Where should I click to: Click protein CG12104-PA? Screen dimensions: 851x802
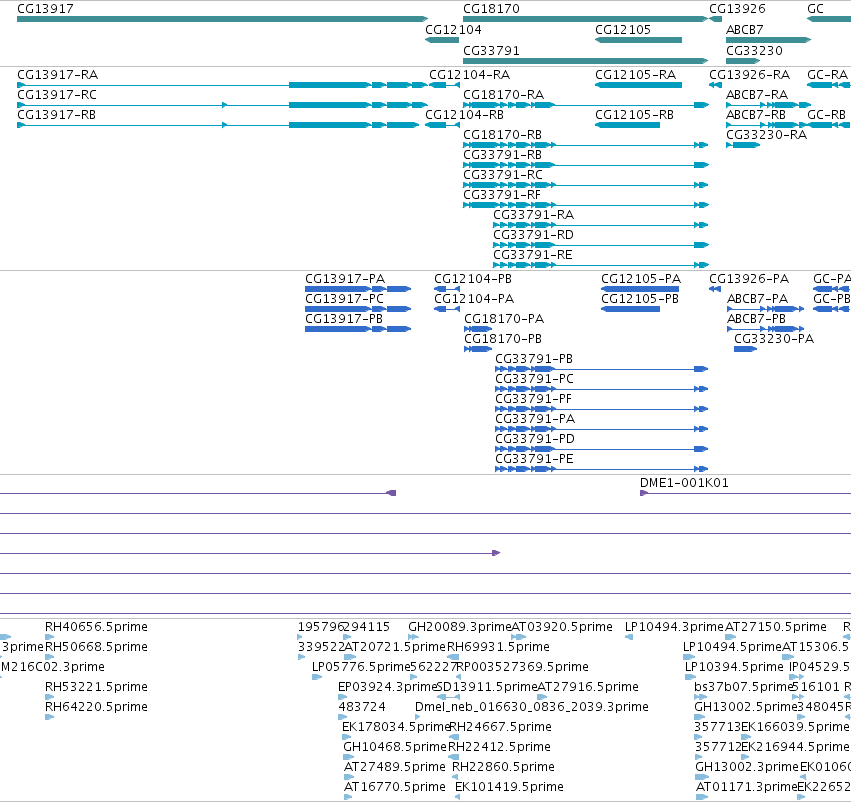coord(447,309)
